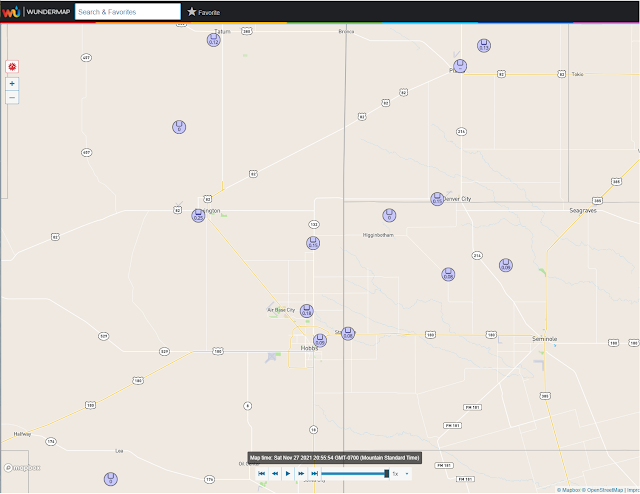Viewport: 640px width, 494px height.
Task: Click the route 385 shield south of Seminole
Action: 545,396
